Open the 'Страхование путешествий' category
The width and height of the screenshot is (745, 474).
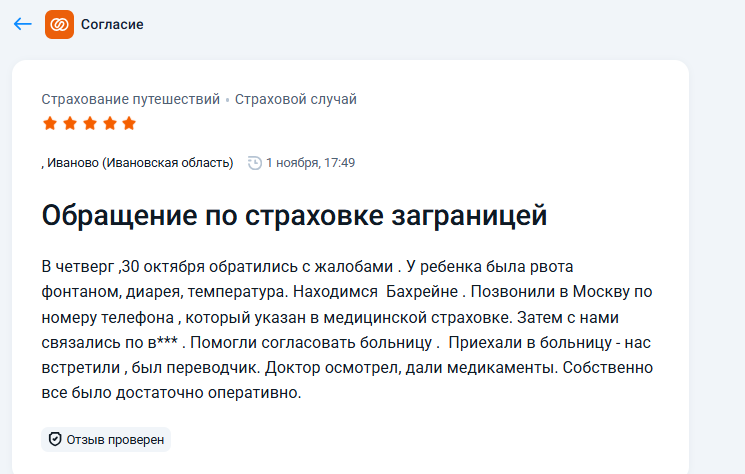130,99
